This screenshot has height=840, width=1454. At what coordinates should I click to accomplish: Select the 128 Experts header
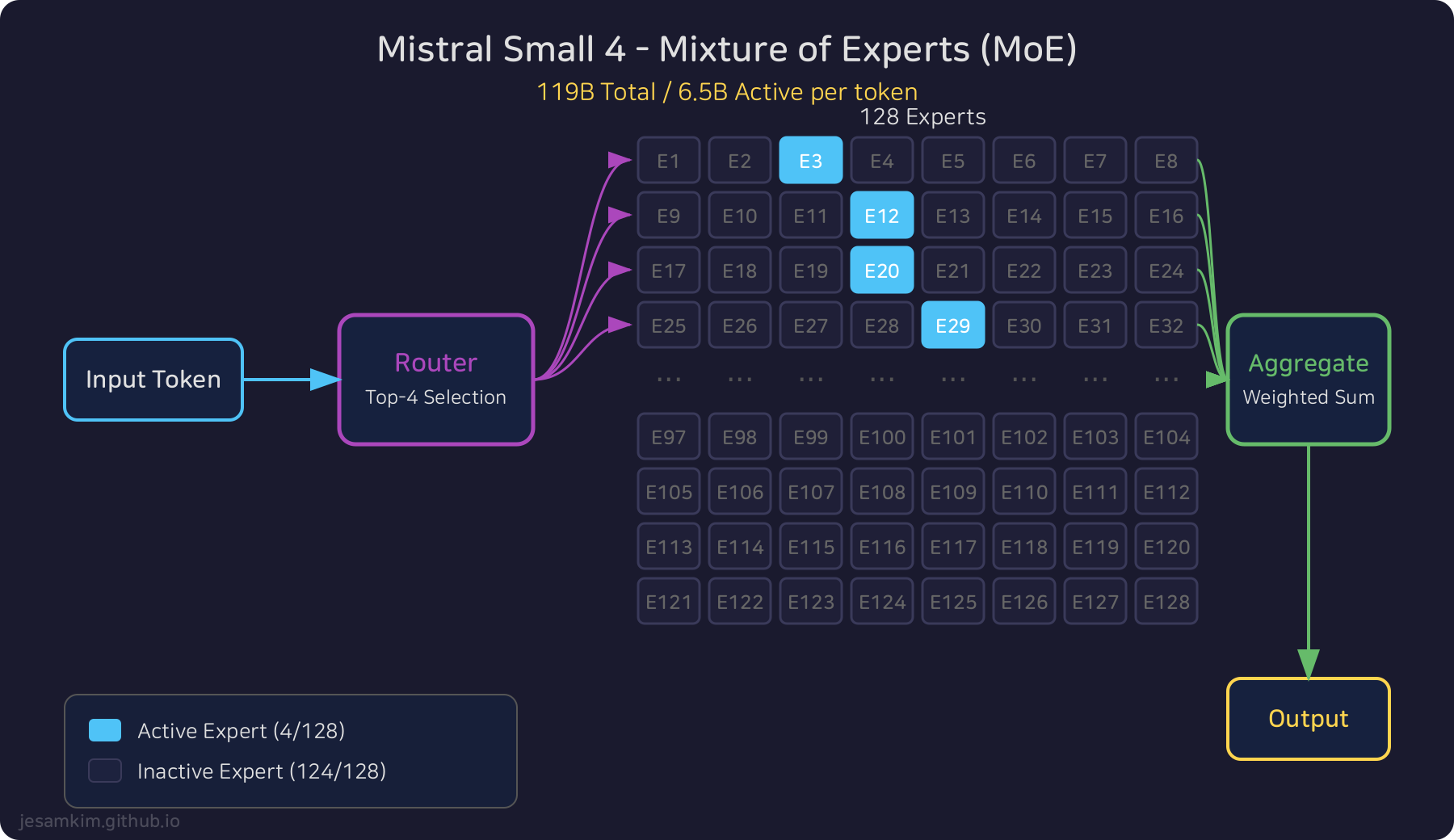tap(922, 116)
